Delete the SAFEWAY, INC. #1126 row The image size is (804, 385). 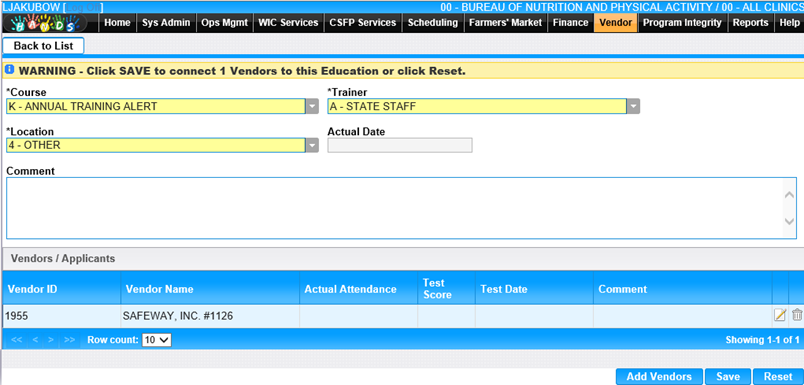[796, 315]
